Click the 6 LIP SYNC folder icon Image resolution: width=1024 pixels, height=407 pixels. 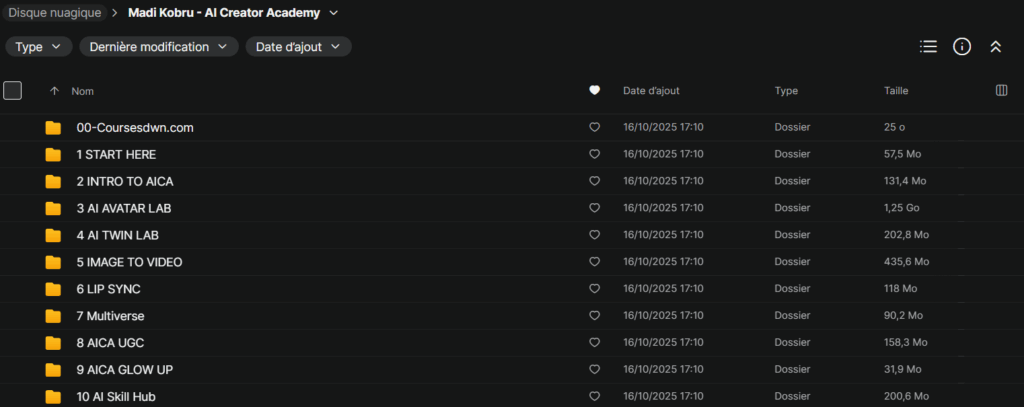pos(53,289)
